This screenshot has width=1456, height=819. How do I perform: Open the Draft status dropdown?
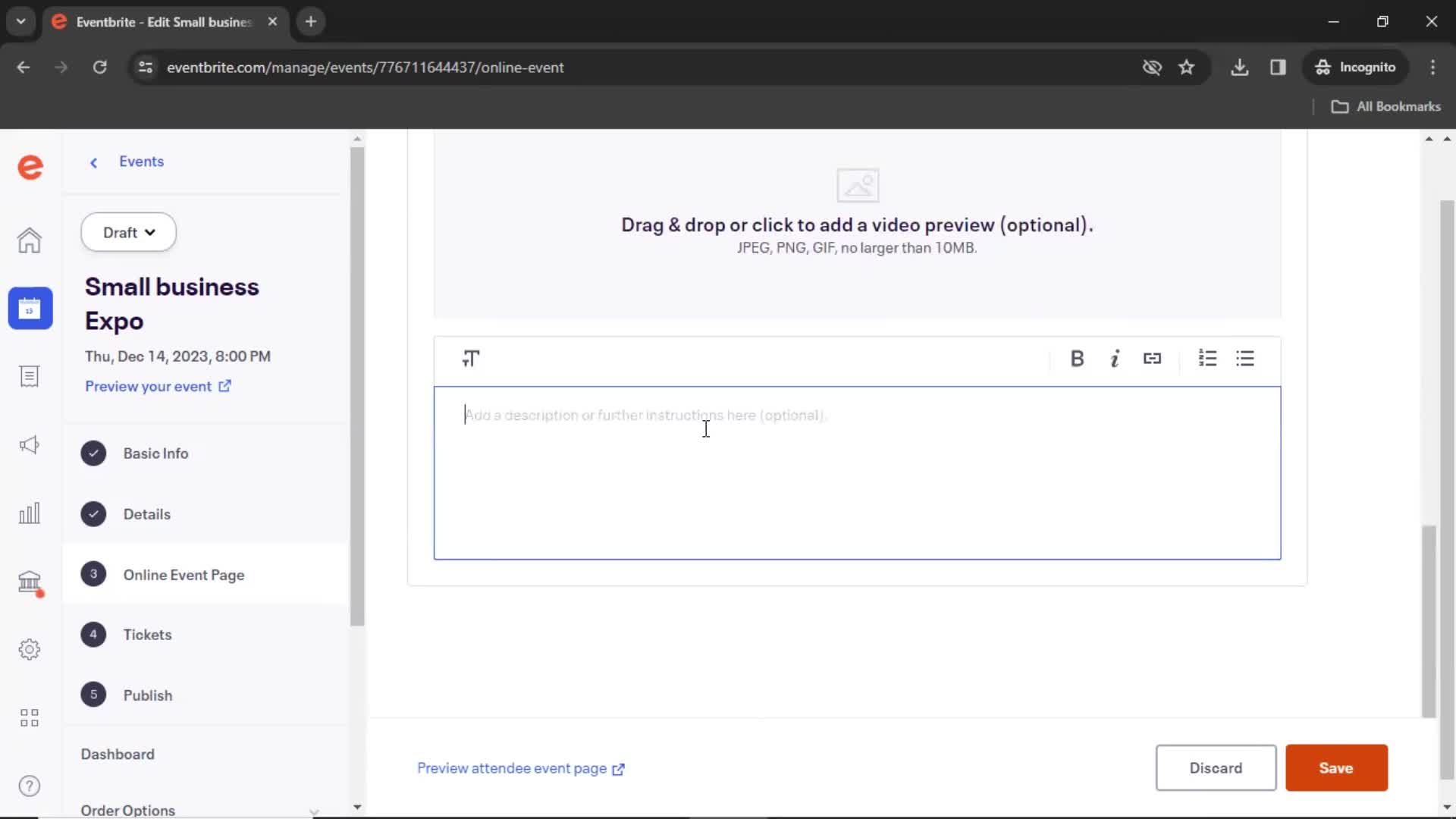coord(128,232)
